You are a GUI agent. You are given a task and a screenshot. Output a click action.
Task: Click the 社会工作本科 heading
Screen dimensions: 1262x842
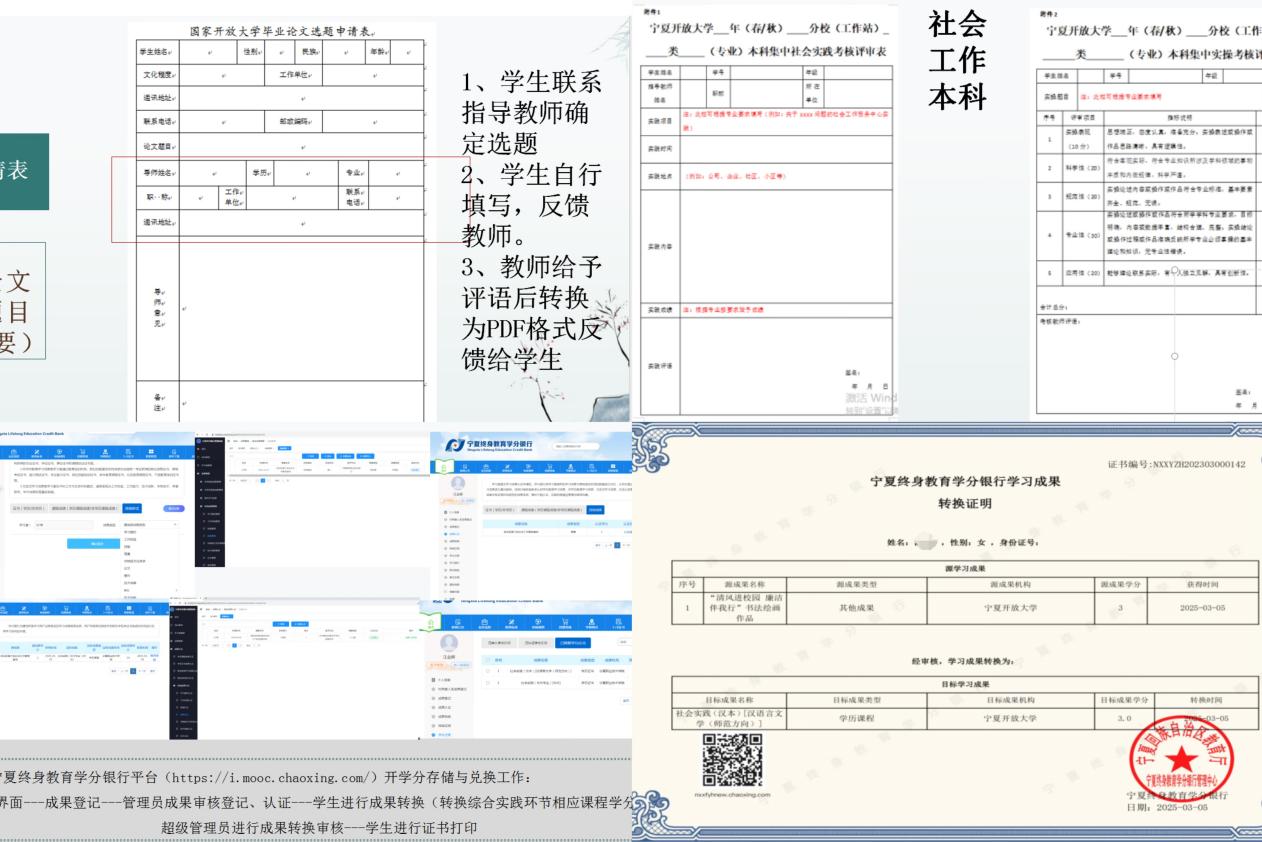957,59
